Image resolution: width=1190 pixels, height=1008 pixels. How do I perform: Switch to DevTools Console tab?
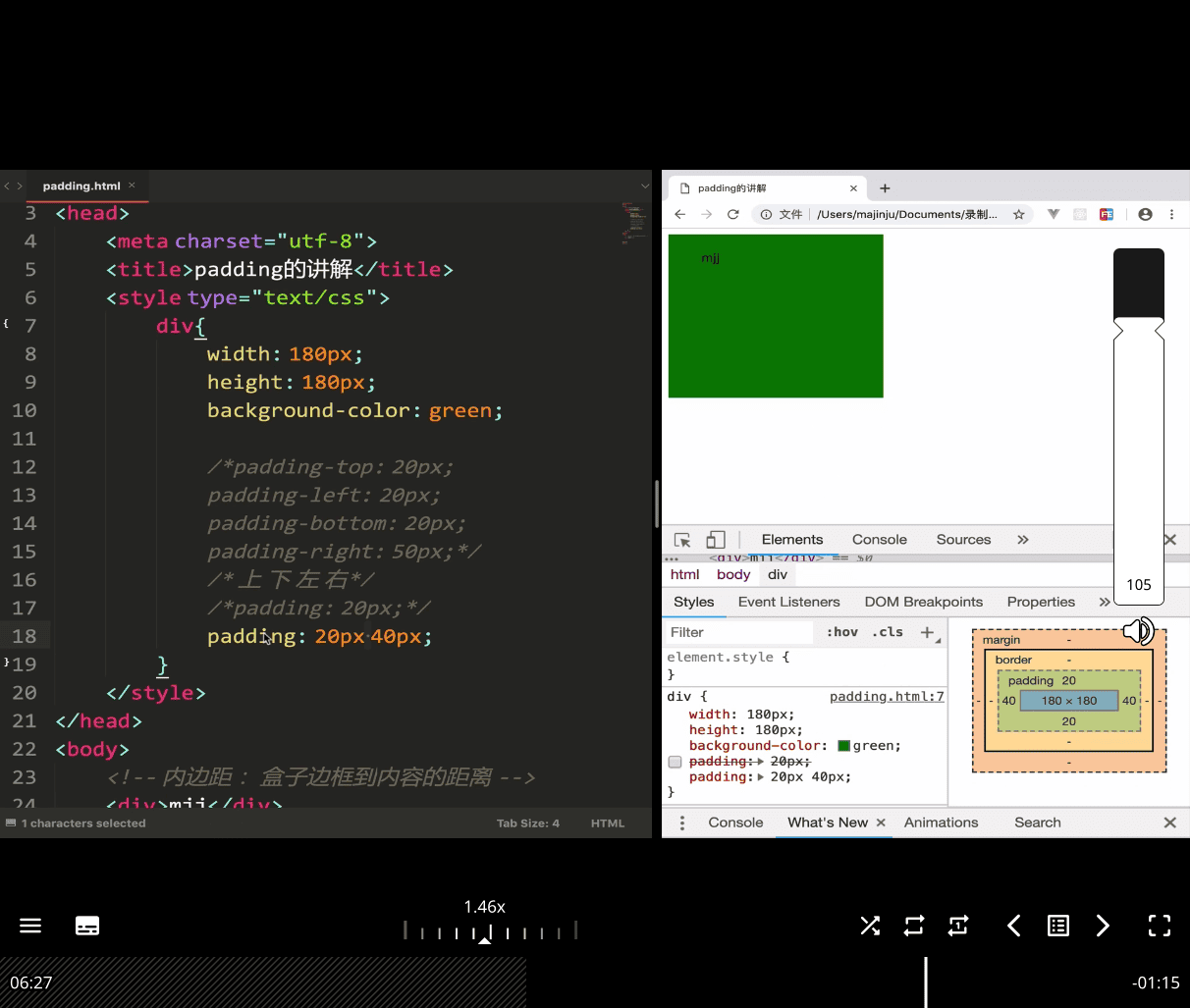pos(880,540)
